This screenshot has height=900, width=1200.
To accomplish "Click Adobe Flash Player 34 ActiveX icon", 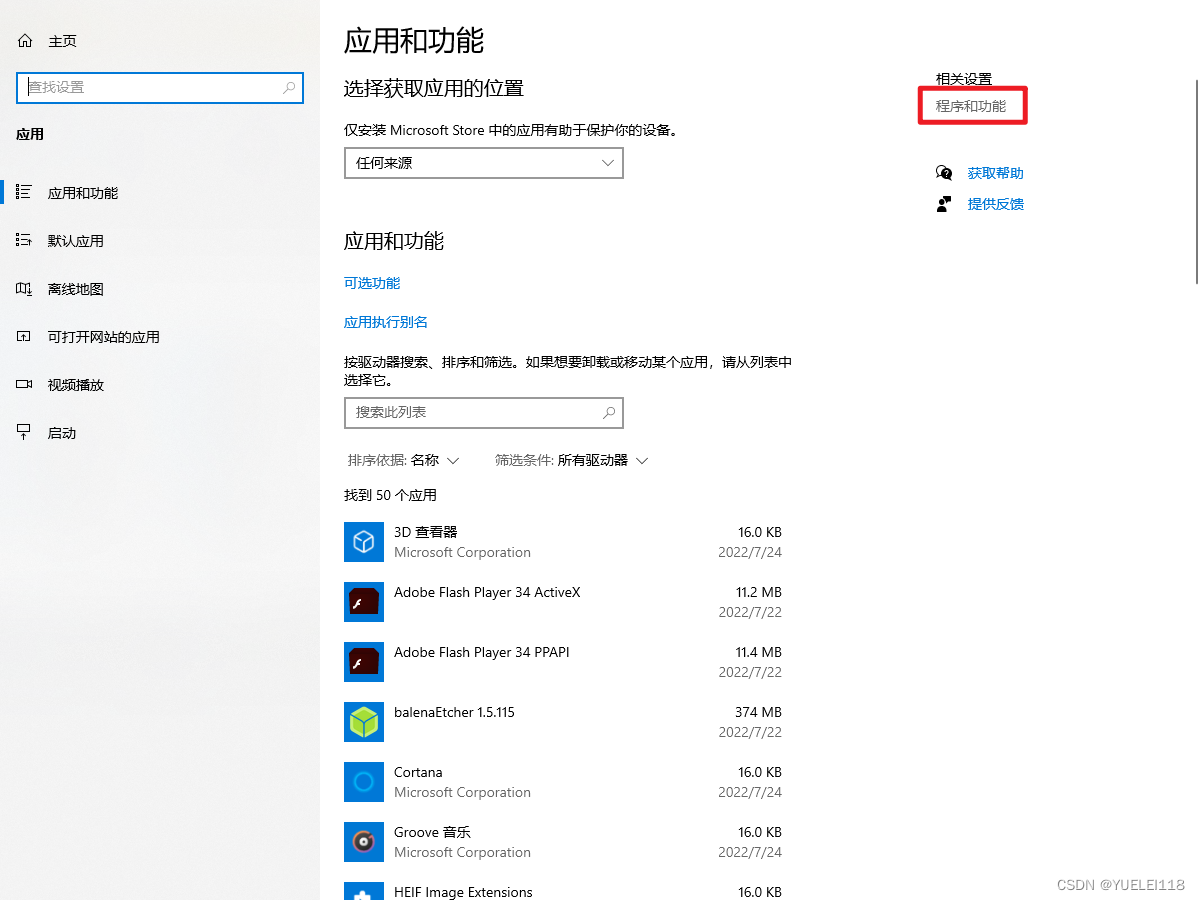I will (x=364, y=602).
